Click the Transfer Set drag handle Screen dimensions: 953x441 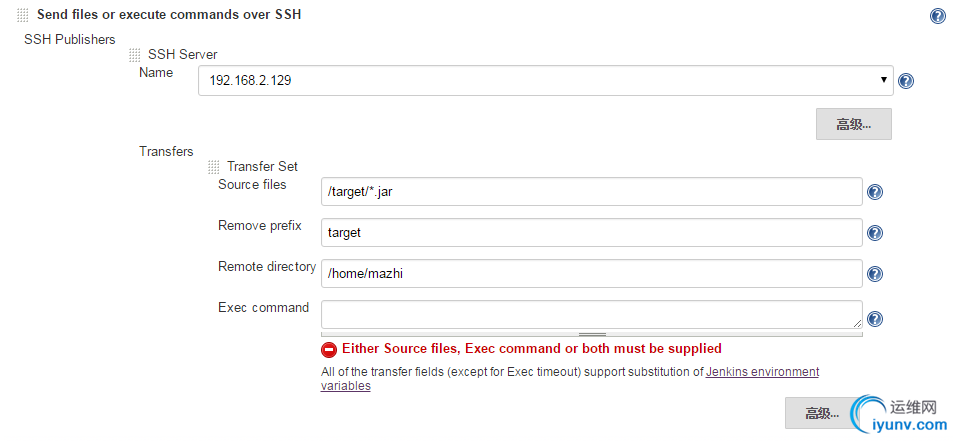213,167
